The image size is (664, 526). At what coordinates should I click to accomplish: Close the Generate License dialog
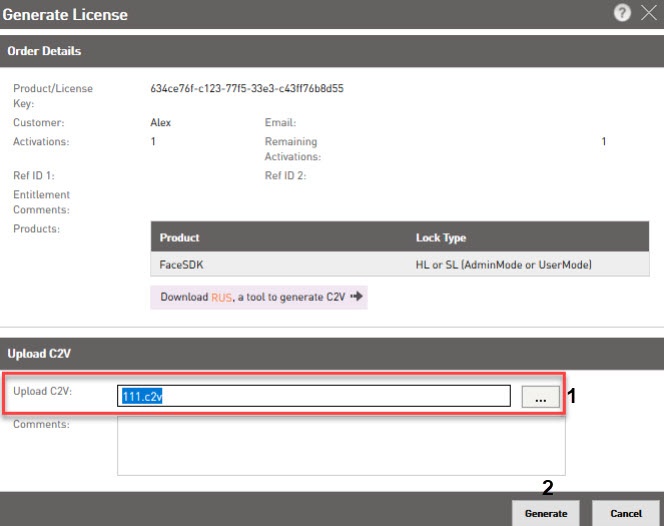(x=649, y=13)
